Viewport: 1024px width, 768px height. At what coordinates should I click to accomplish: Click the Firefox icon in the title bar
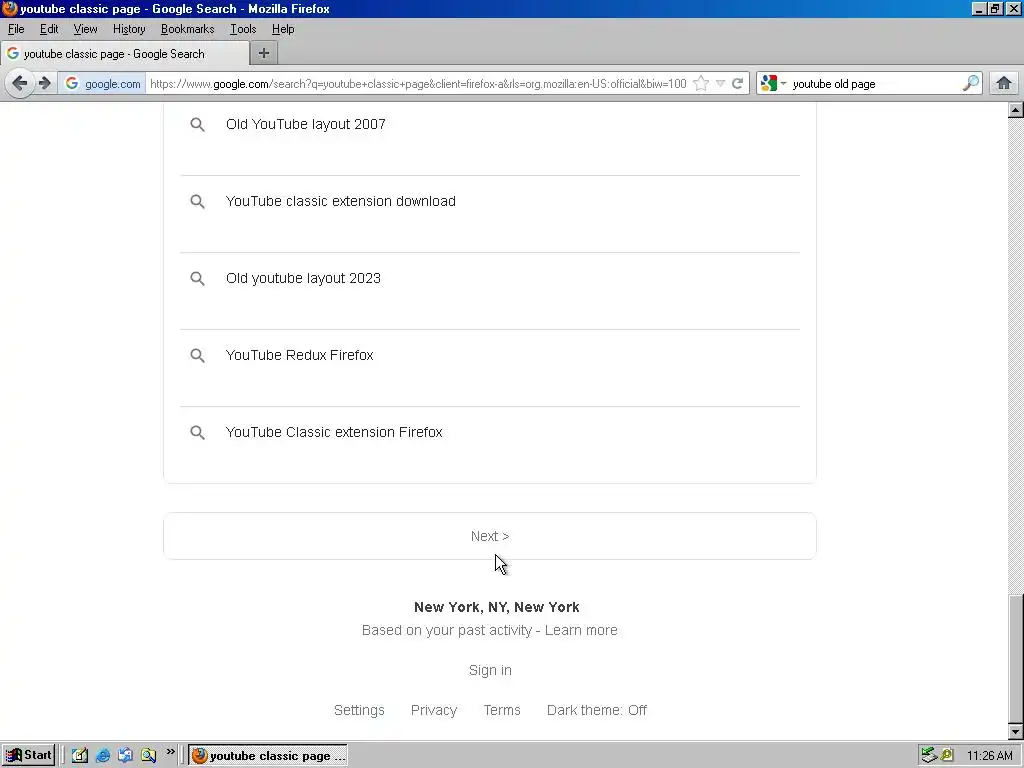click(9, 8)
